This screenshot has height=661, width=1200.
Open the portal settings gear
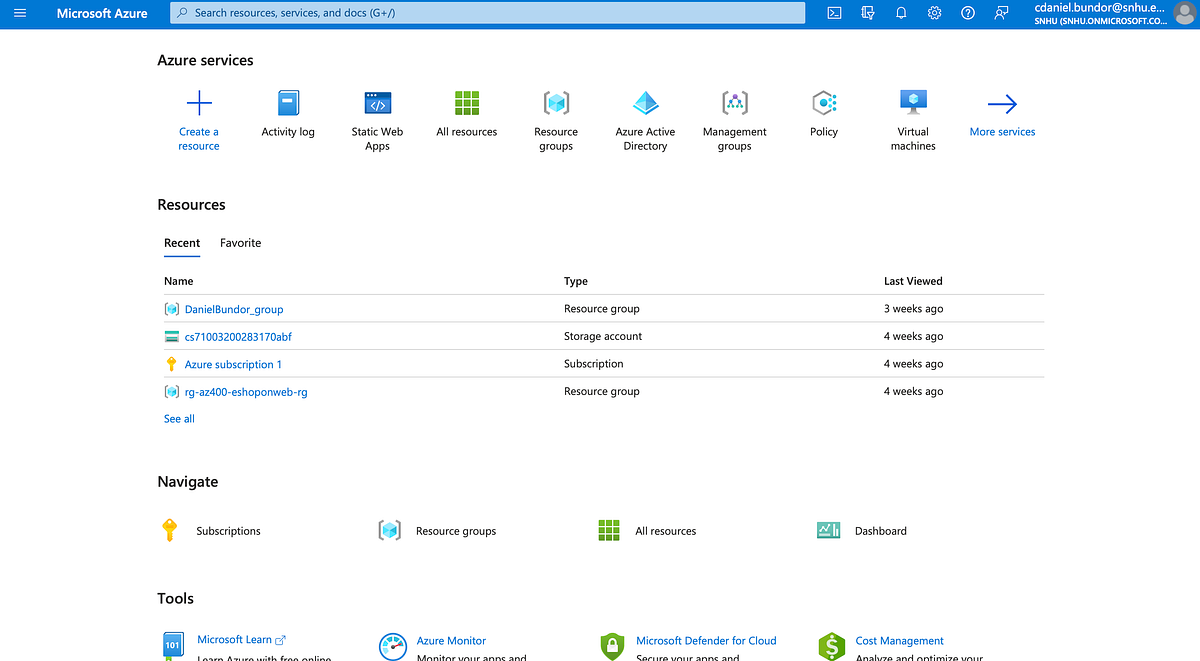coord(934,13)
